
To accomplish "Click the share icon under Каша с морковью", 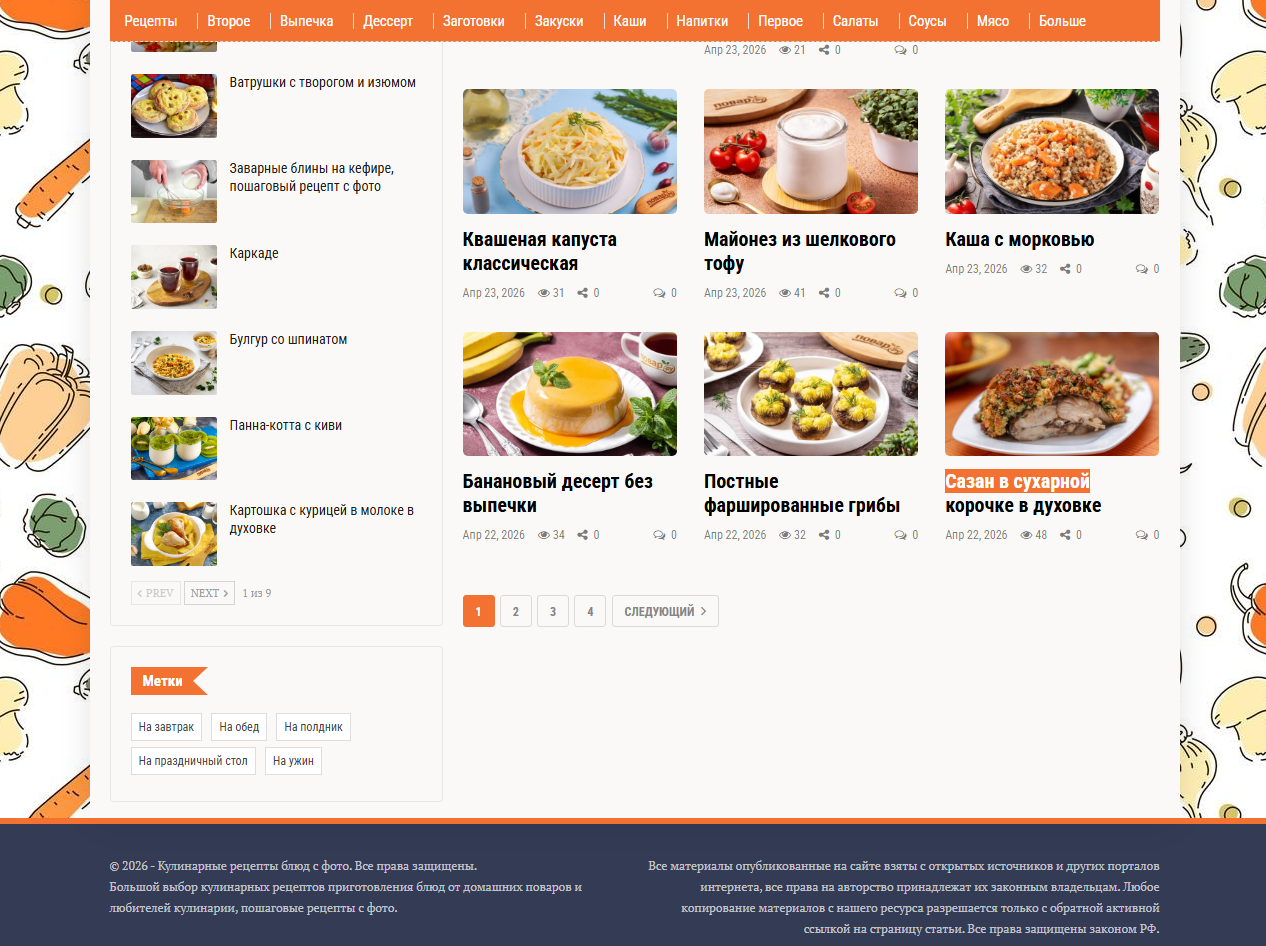I will click(x=1065, y=269).
